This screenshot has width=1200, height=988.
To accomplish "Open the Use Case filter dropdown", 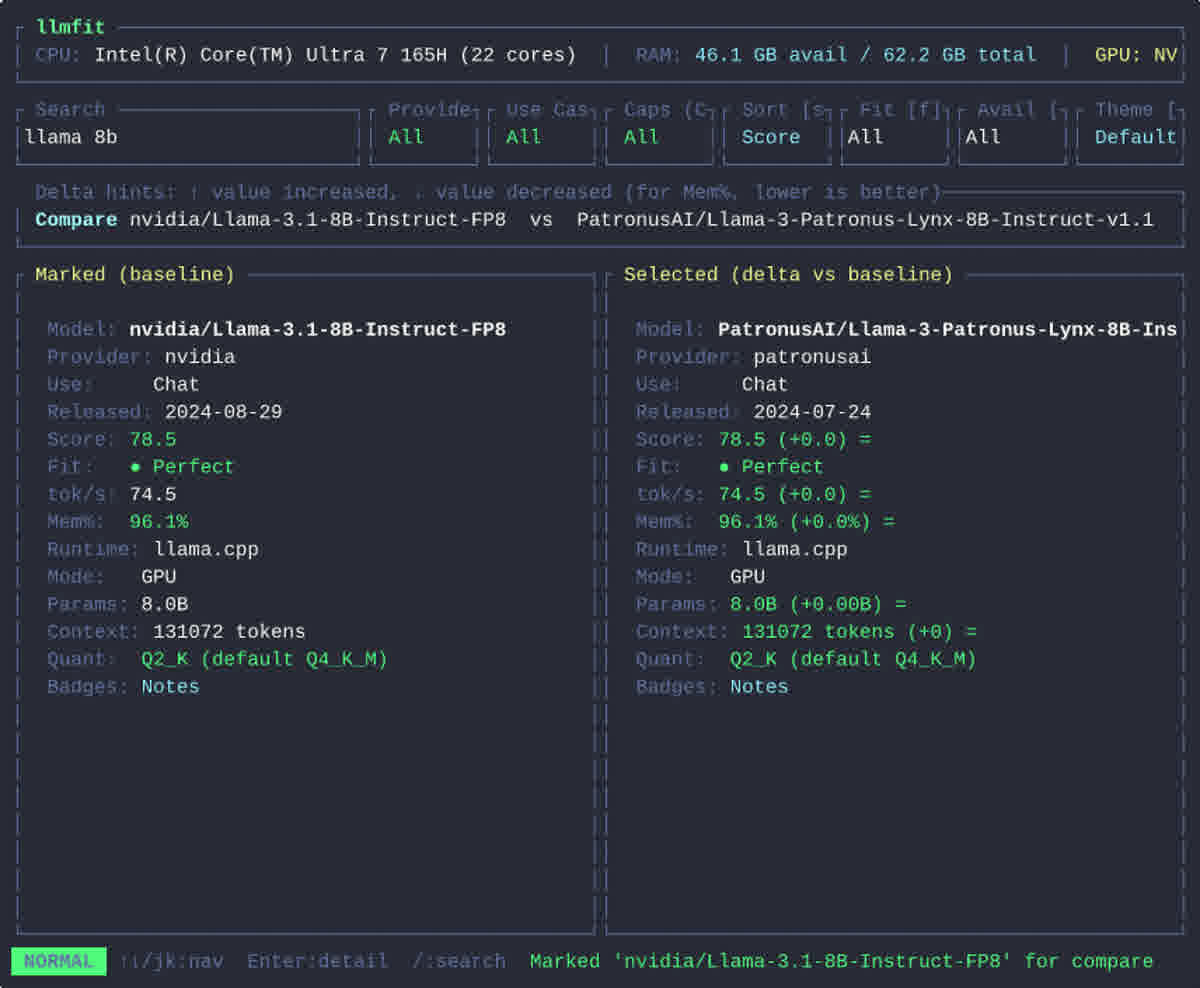I will tap(542, 137).
